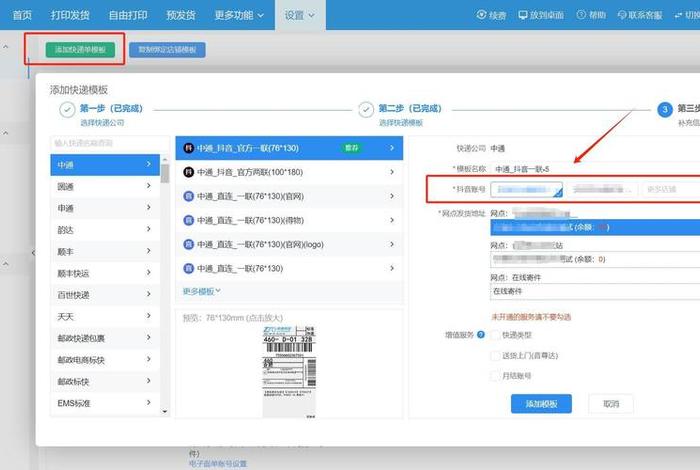The width and height of the screenshot is (700, 470).
Task: Select 邮政标快 in the courier list
Action: coord(105,382)
